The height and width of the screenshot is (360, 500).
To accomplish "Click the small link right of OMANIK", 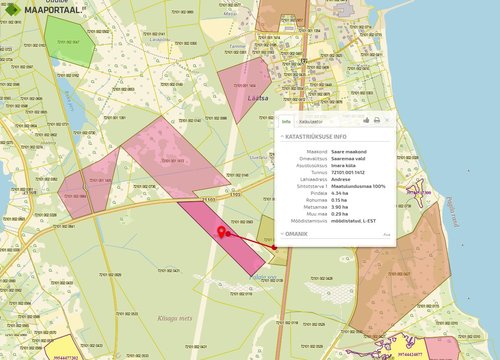I will point(387,235).
